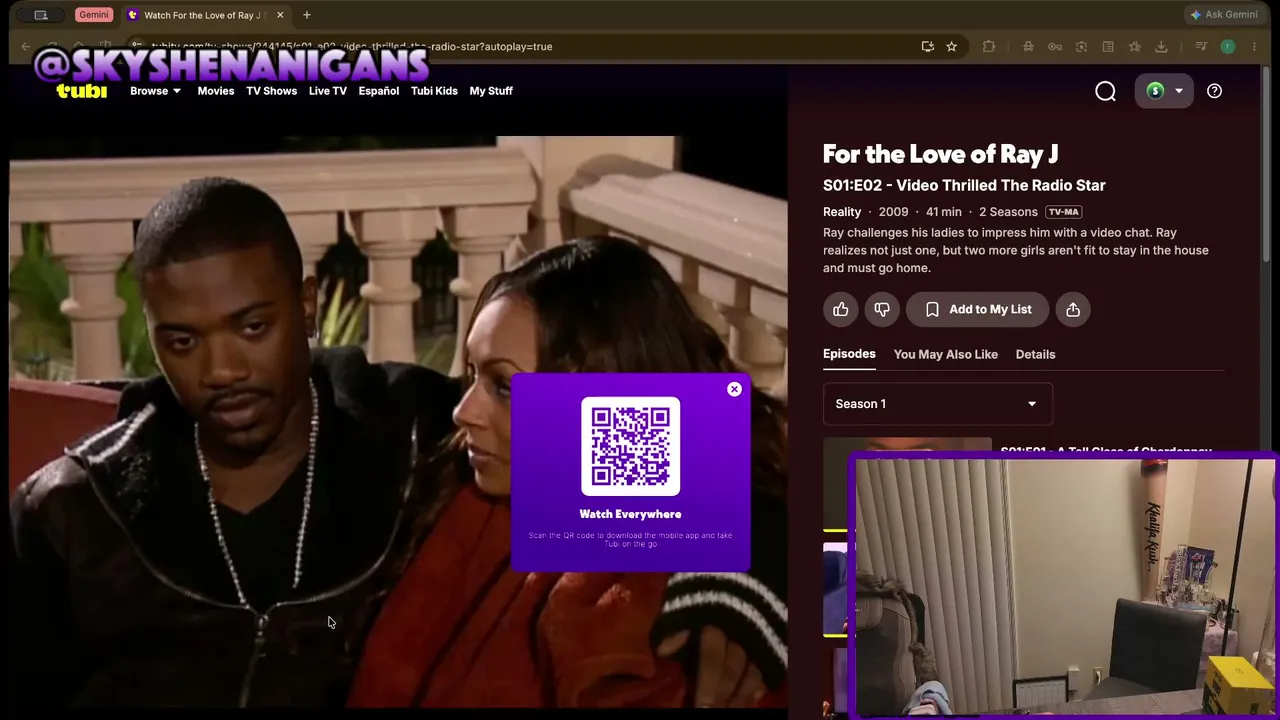Close the Watch Everywhere QR popup
This screenshot has width=1280, height=720.
pyautogui.click(x=734, y=389)
